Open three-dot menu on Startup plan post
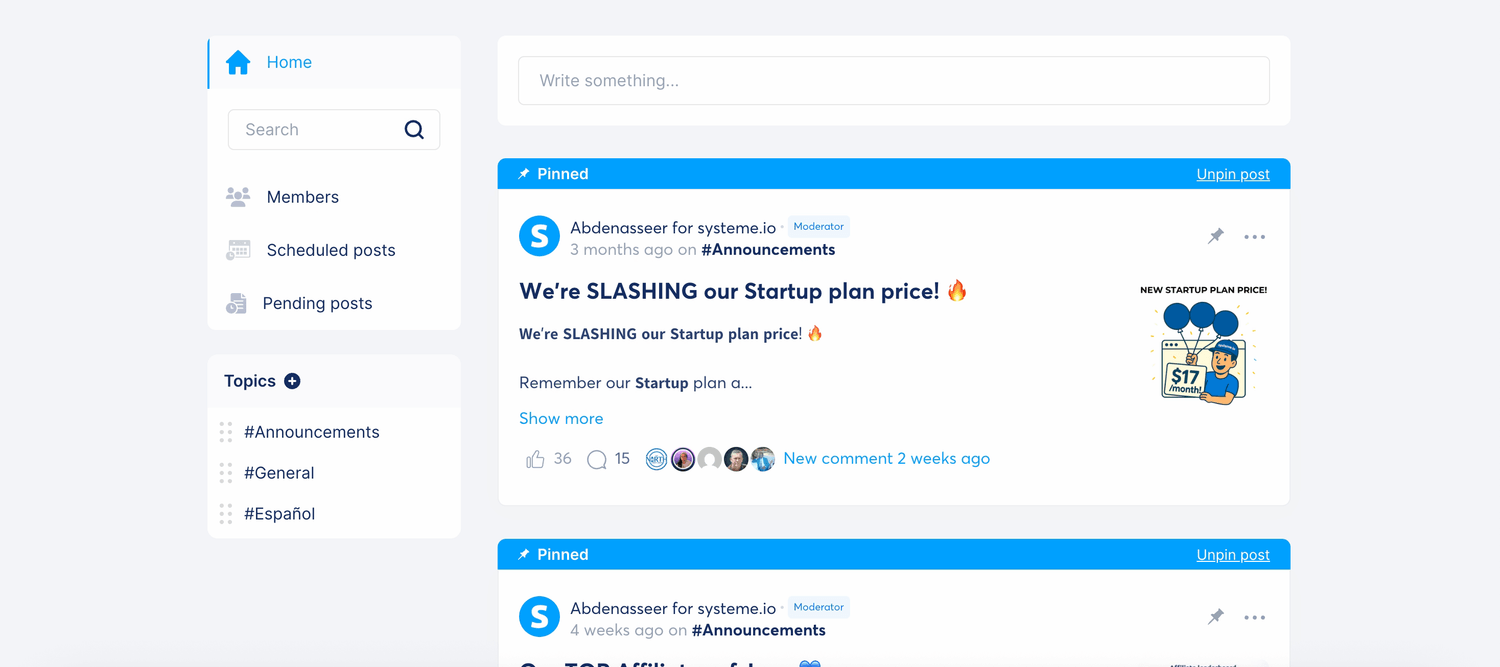The image size is (1500, 667). click(1254, 237)
